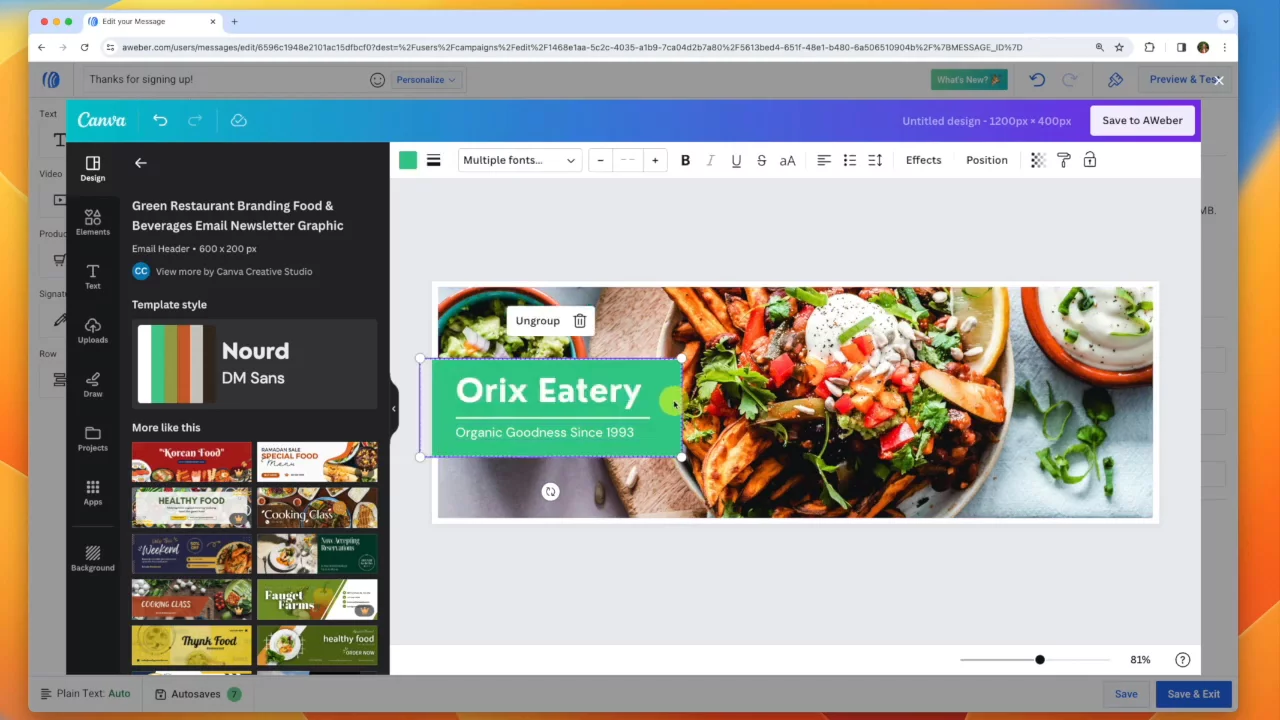Click the transparency checkerboard icon
This screenshot has height=720, width=1280.
[x=1038, y=160]
